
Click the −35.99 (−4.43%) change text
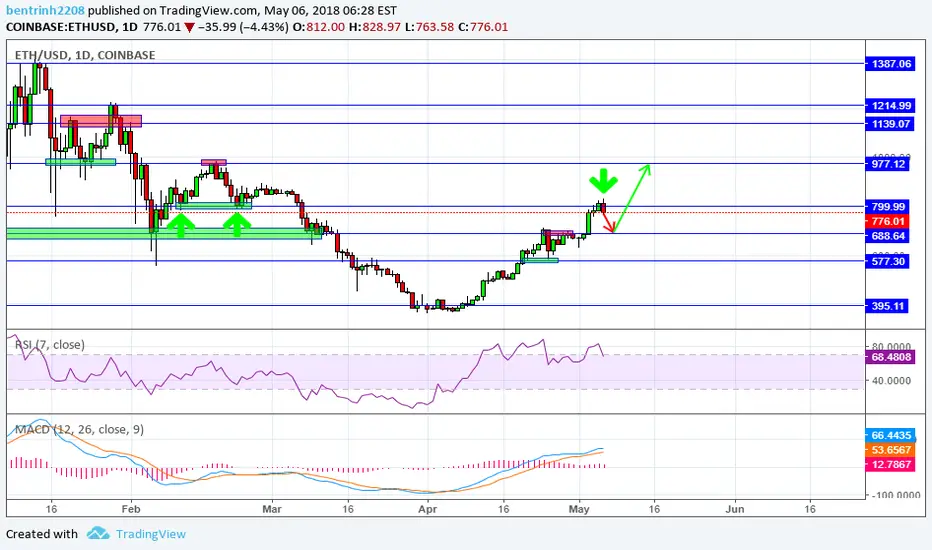tap(244, 27)
